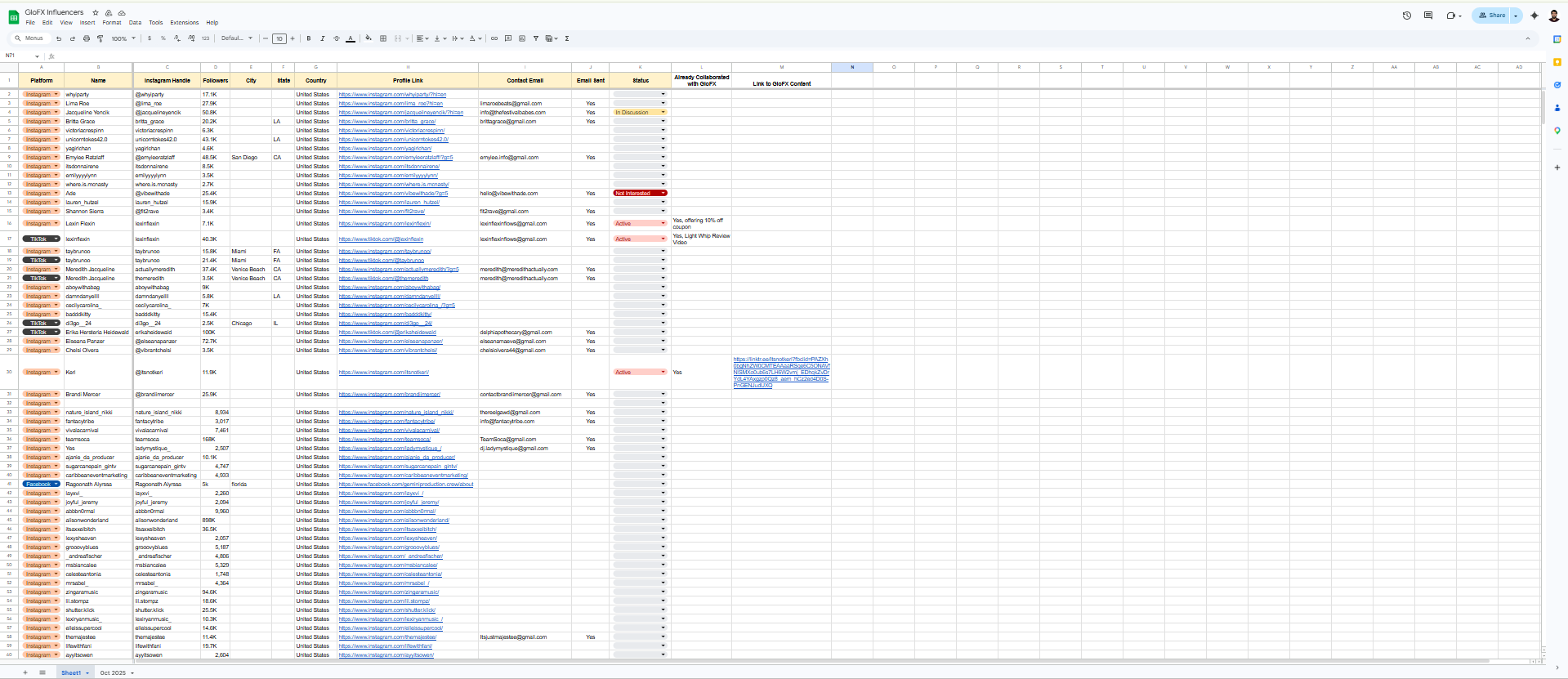Click the undo arrow
Image resolution: width=1568 pixels, height=679 pixels.
tap(59, 38)
